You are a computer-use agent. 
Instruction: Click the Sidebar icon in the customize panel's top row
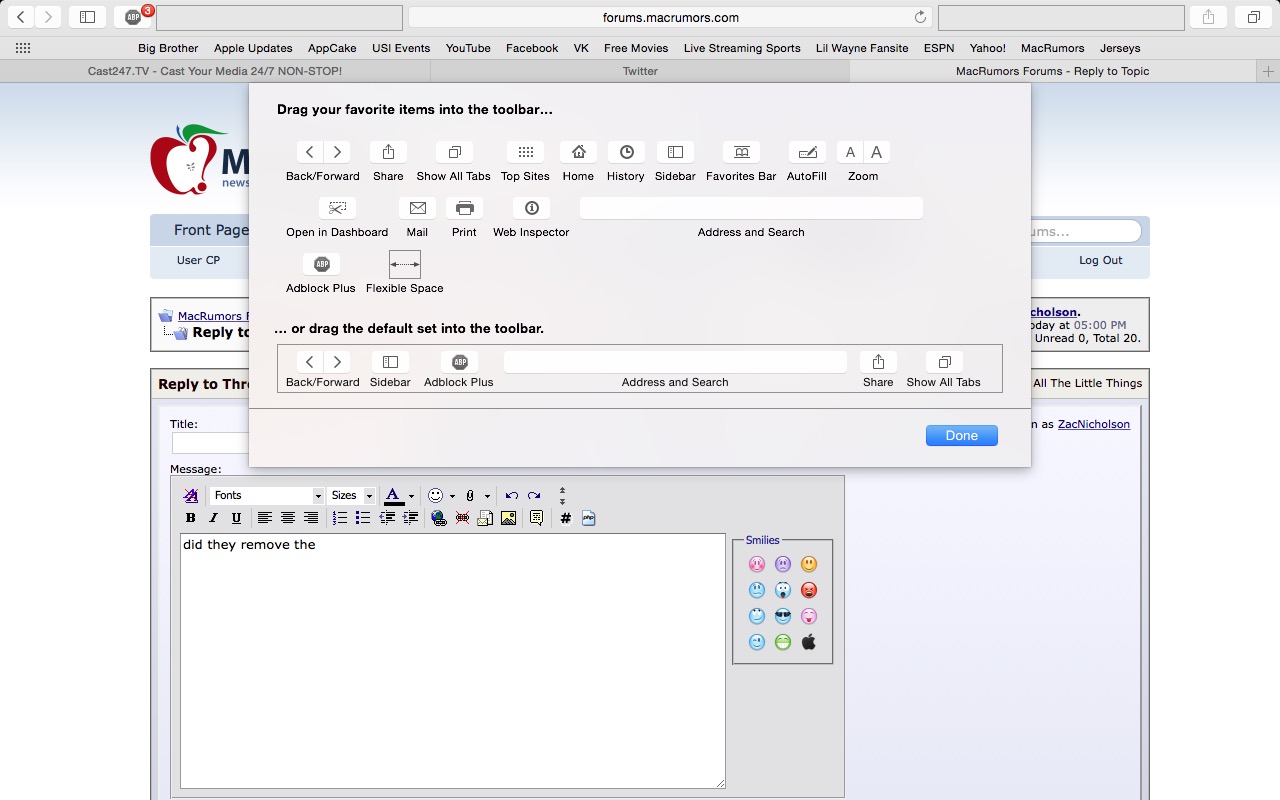(675, 152)
